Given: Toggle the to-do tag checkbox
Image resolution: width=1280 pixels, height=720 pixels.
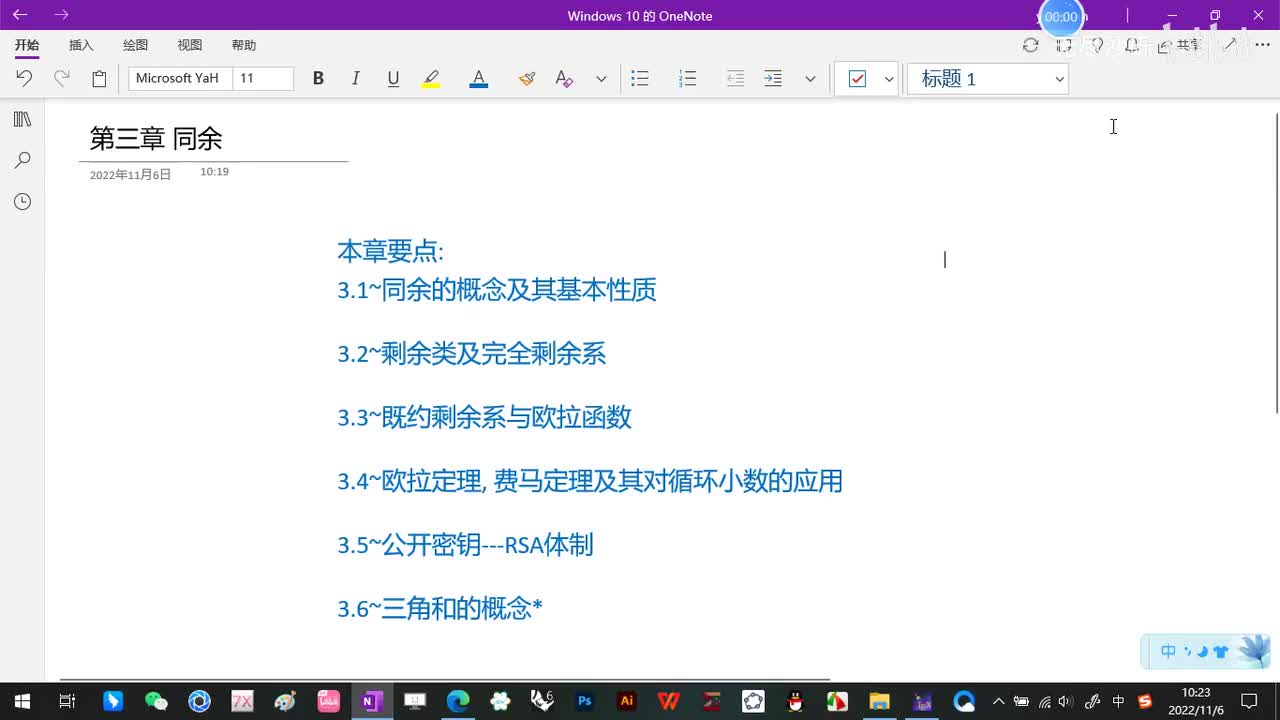Looking at the screenshot, I should (857, 78).
